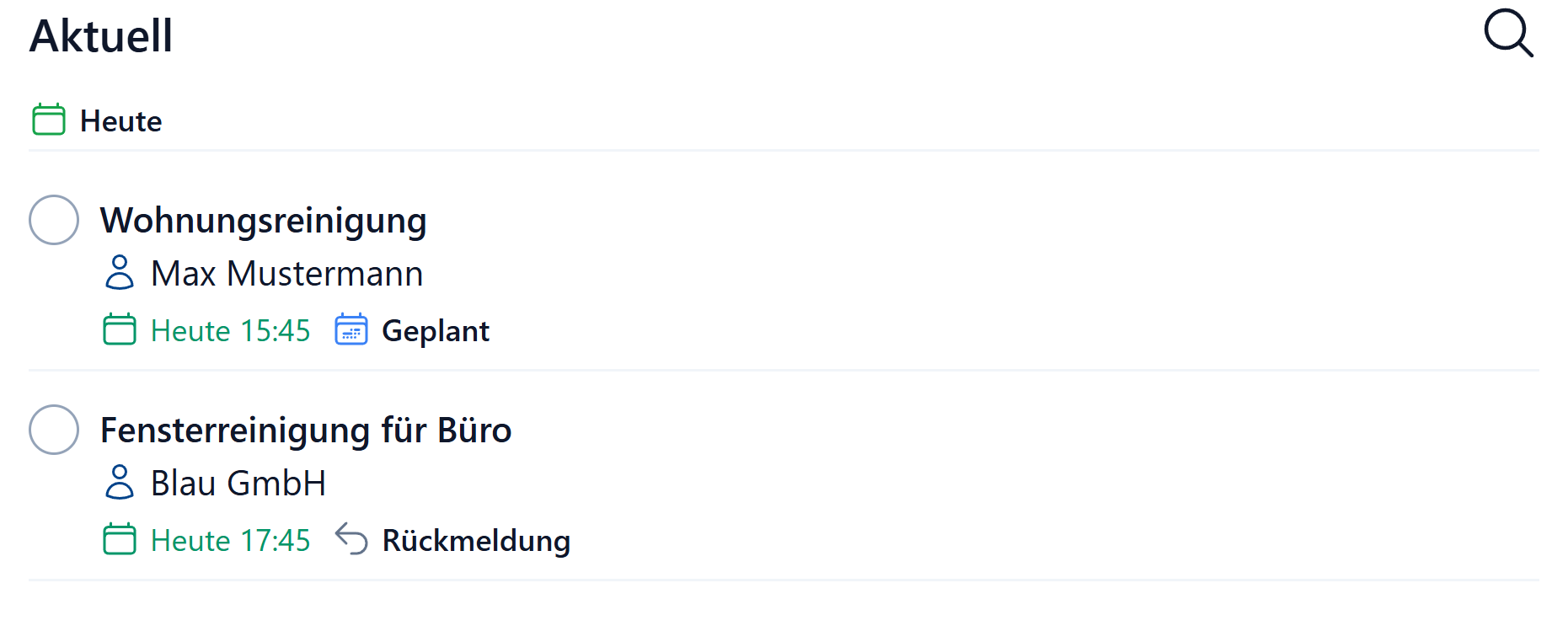The image size is (1568, 631).
Task: Click the Heute 15:45 due time
Action: pyautogui.click(x=230, y=331)
